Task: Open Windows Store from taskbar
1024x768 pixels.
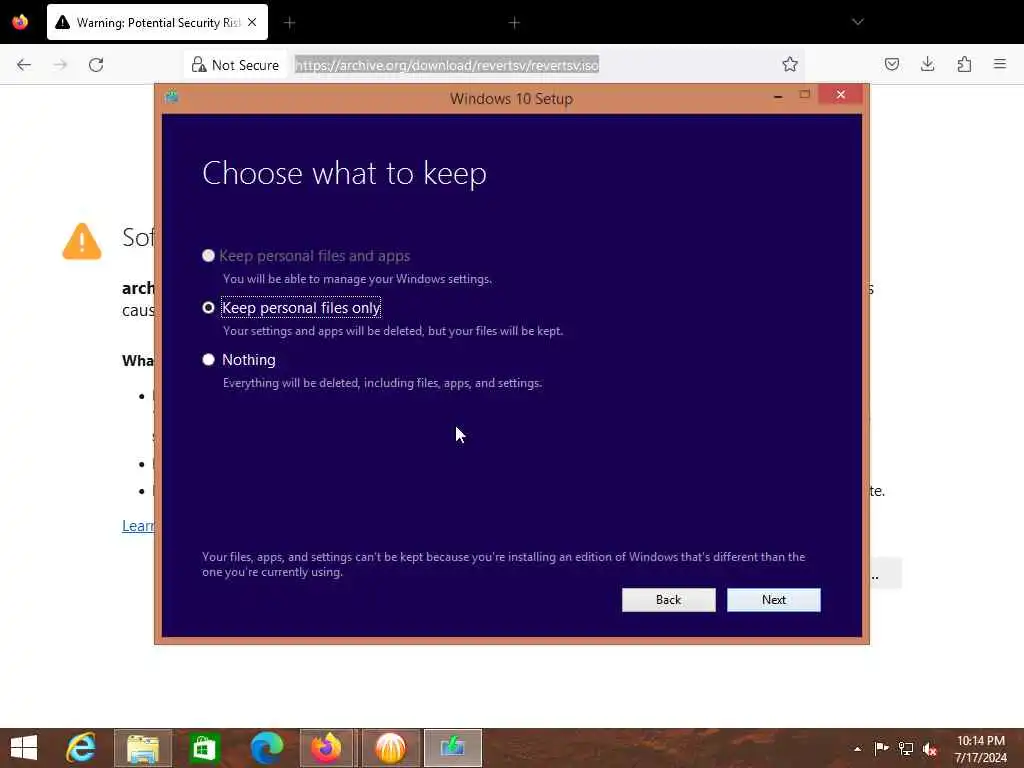Action: coord(204,748)
